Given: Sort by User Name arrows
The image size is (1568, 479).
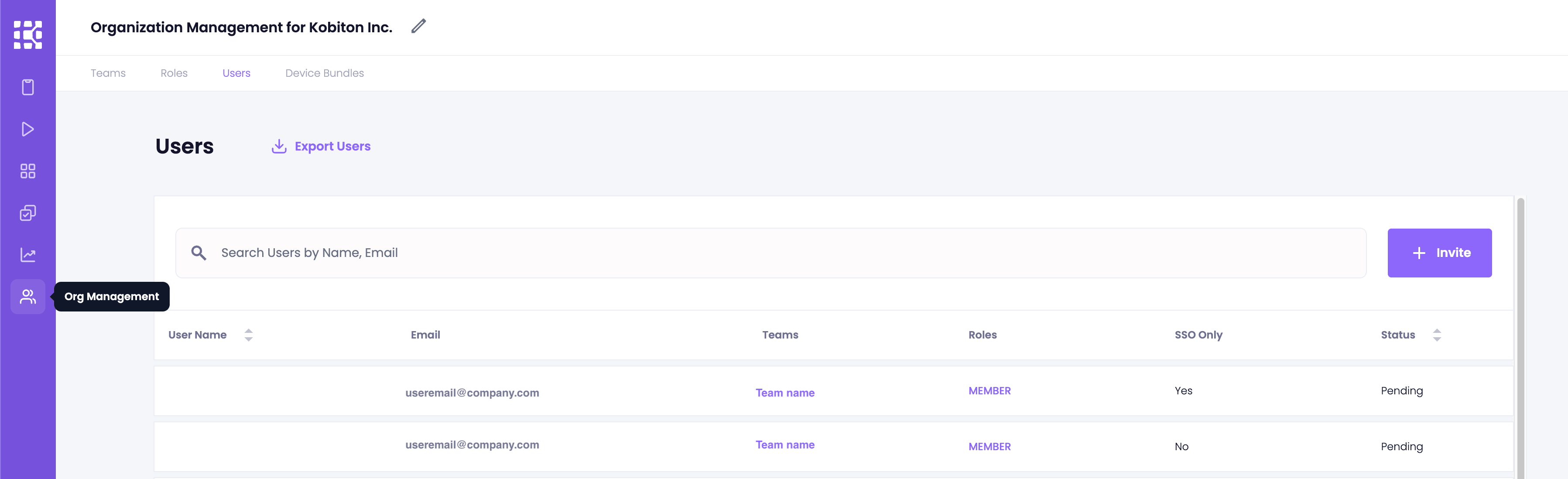Looking at the screenshot, I should click(248, 335).
